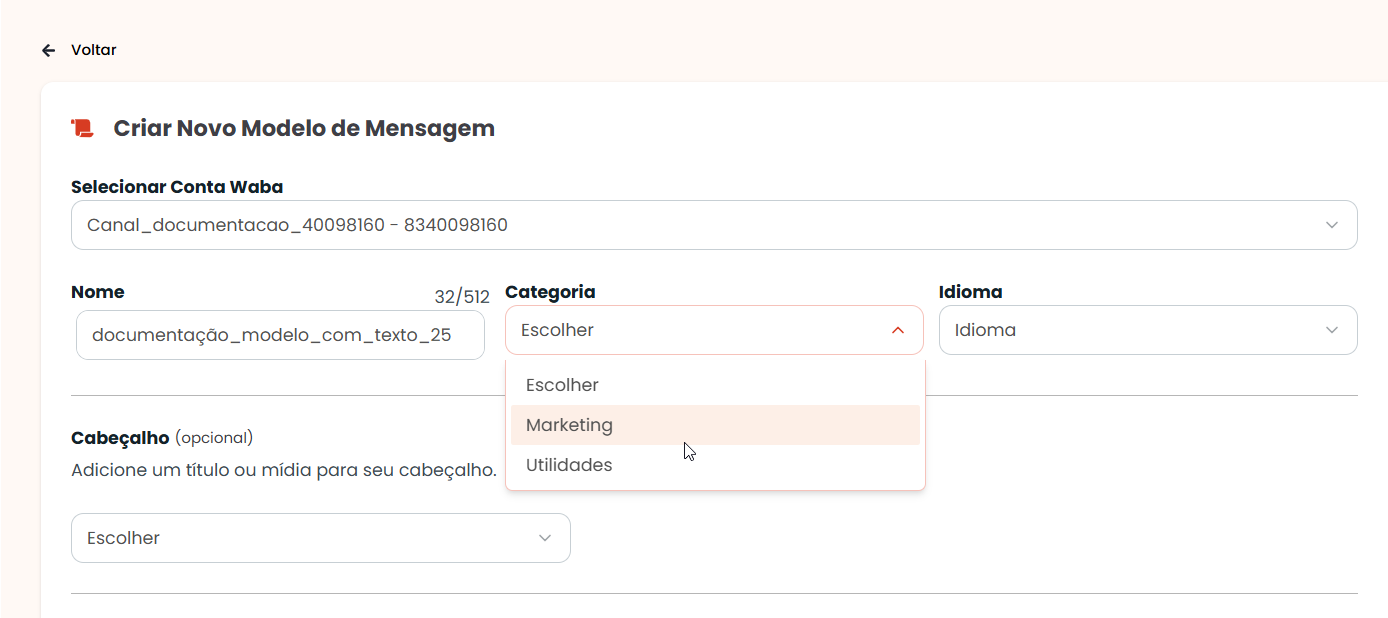Click the 32/512 character counter
1388x618 pixels.
(462, 297)
